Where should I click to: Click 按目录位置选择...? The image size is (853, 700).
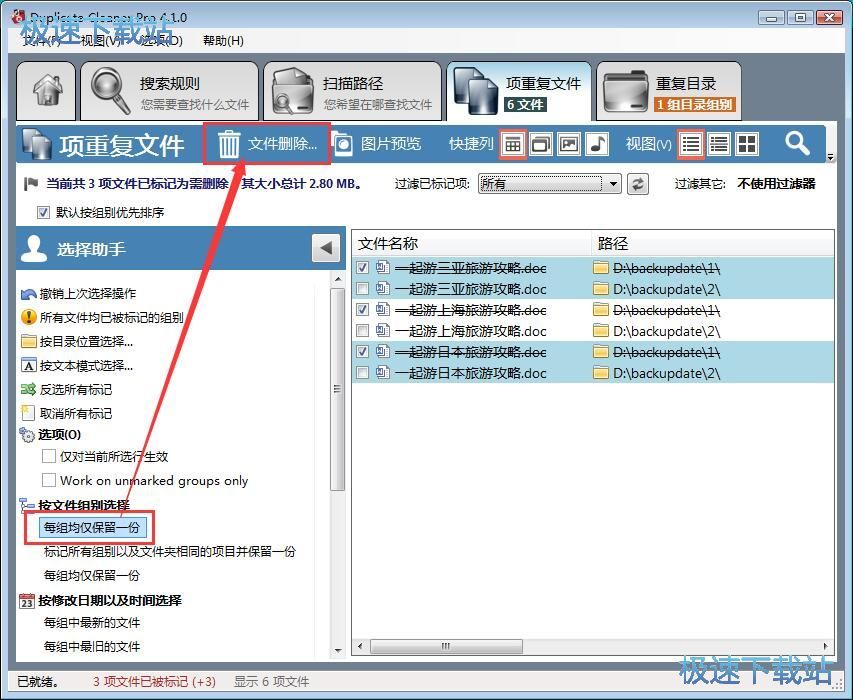pyautogui.click(x=86, y=342)
